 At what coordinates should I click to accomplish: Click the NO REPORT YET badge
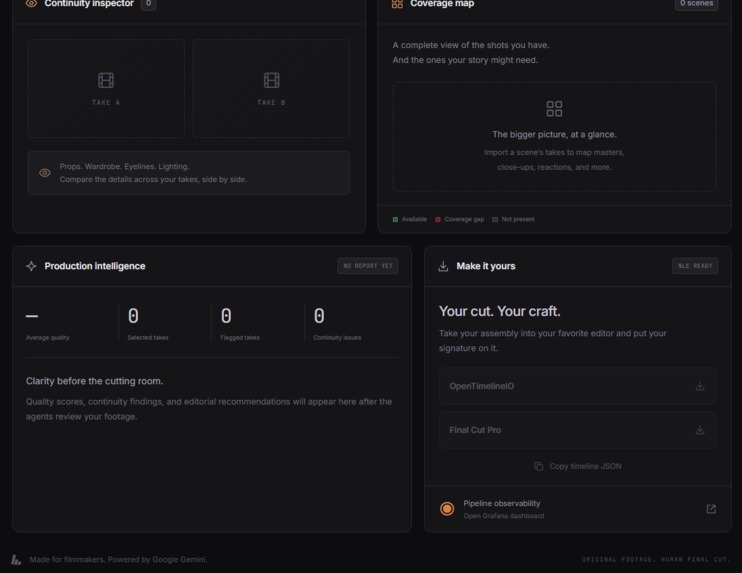point(368,266)
